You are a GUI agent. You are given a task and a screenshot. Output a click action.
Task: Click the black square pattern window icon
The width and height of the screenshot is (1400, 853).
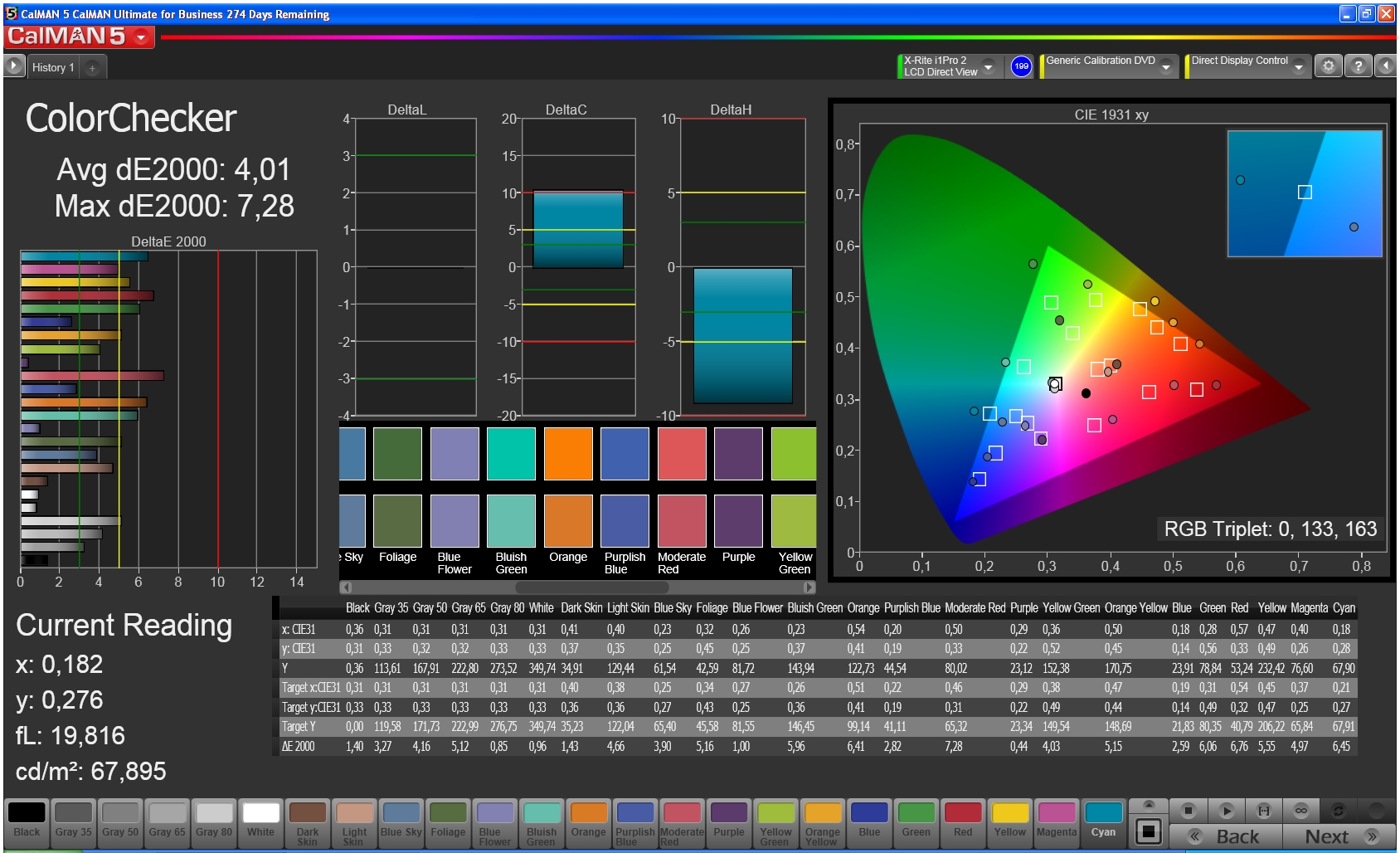1149,831
